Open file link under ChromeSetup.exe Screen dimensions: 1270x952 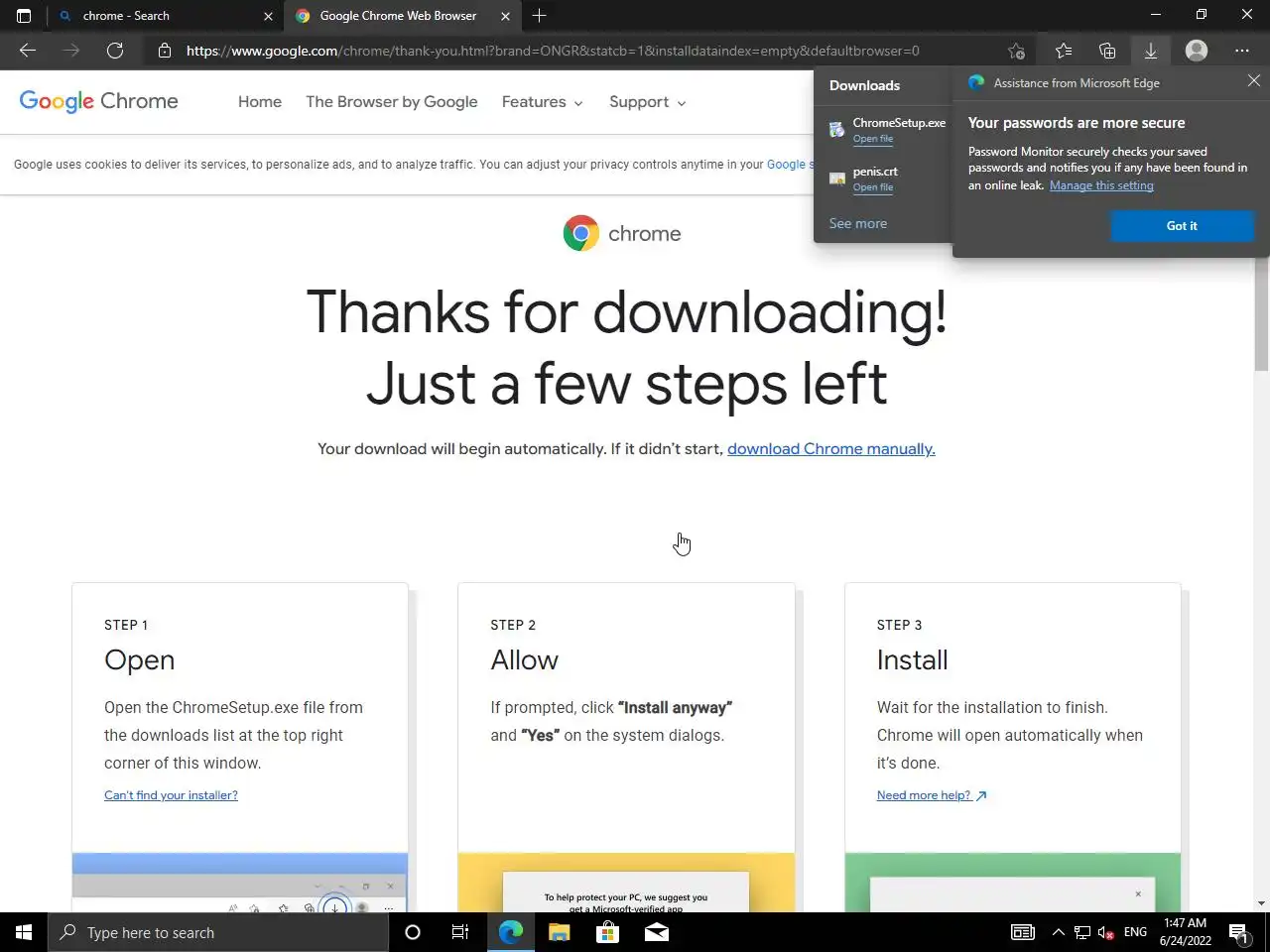873,139
